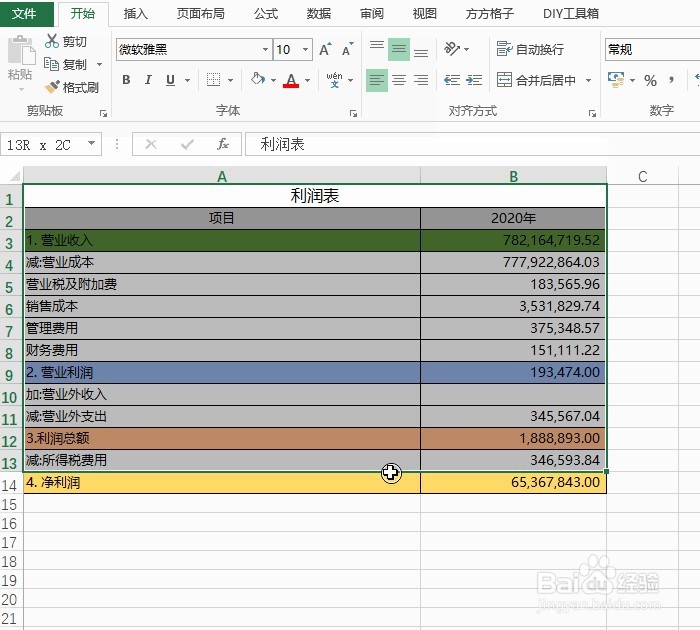Screen dimensions: 700x630
Task: Click cell 2. 营业利润
Action: click(222, 372)
